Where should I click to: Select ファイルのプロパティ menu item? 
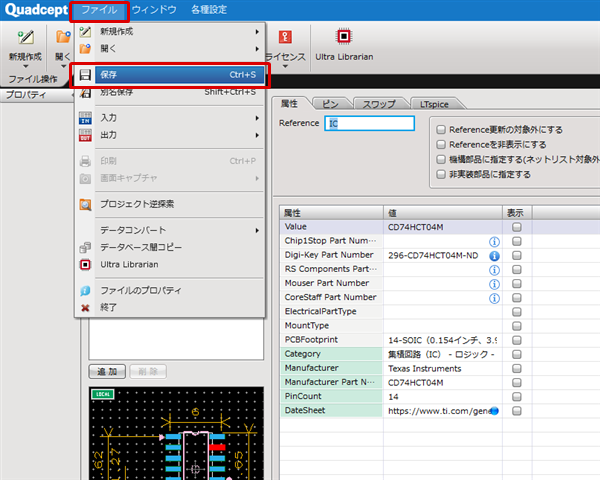pos(170,291)
